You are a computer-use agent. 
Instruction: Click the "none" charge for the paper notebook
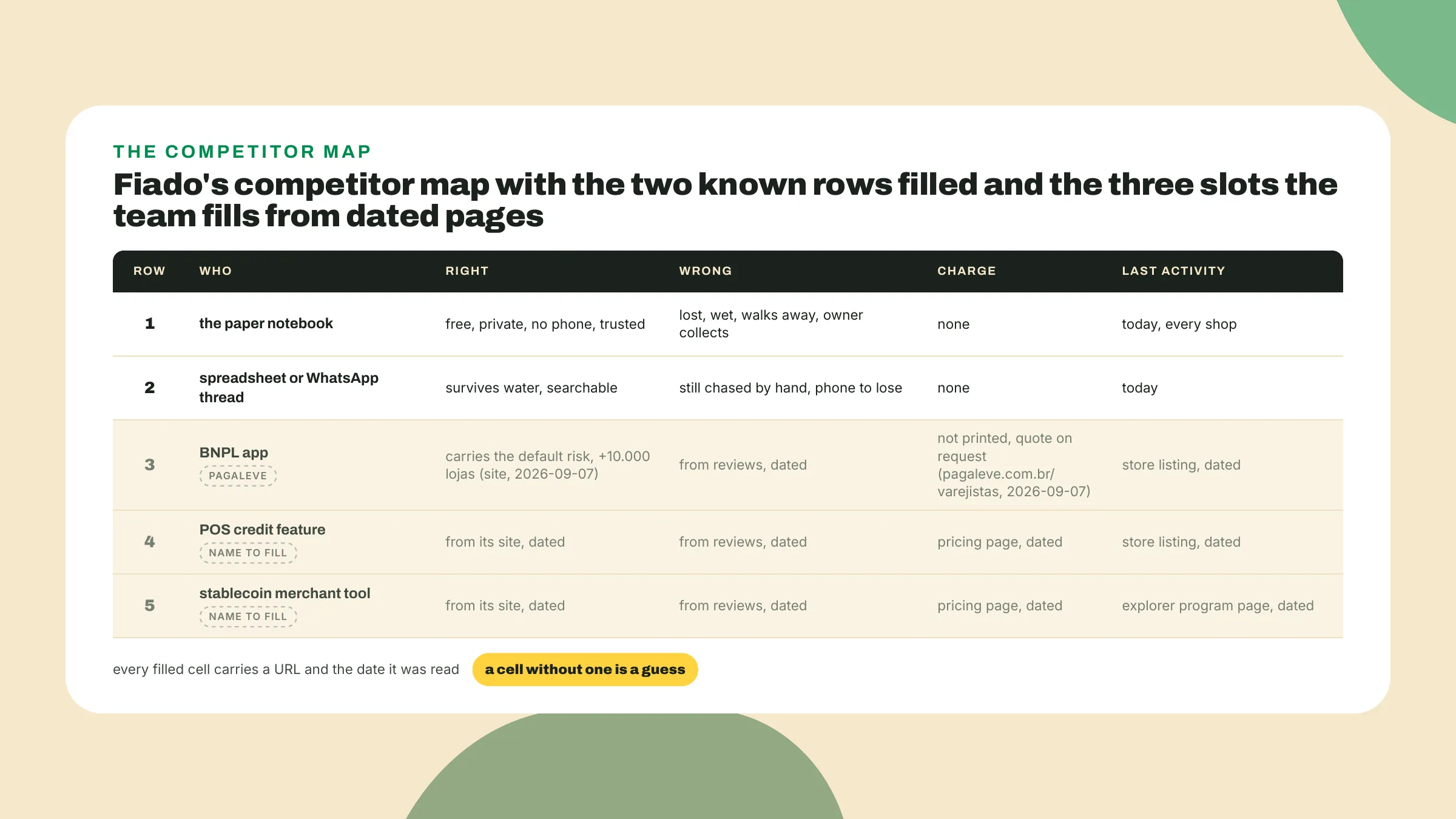pos(953,324)
